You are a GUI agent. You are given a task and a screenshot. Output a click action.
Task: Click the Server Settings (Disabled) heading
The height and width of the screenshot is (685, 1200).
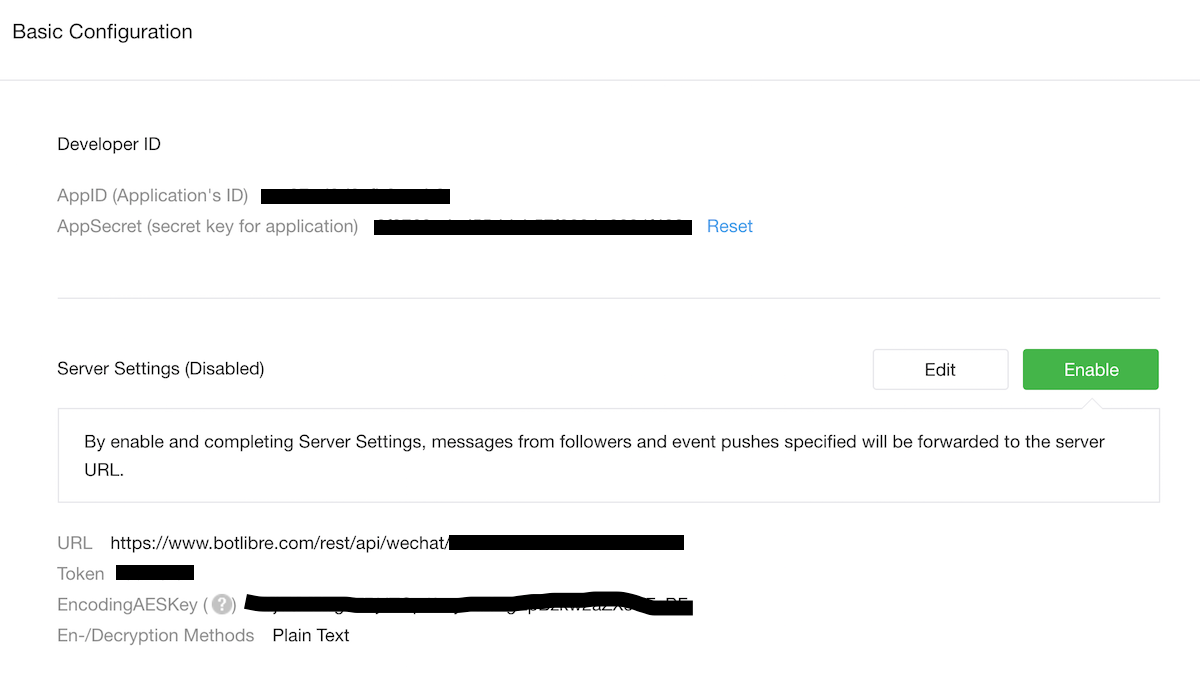coord(161,369)
